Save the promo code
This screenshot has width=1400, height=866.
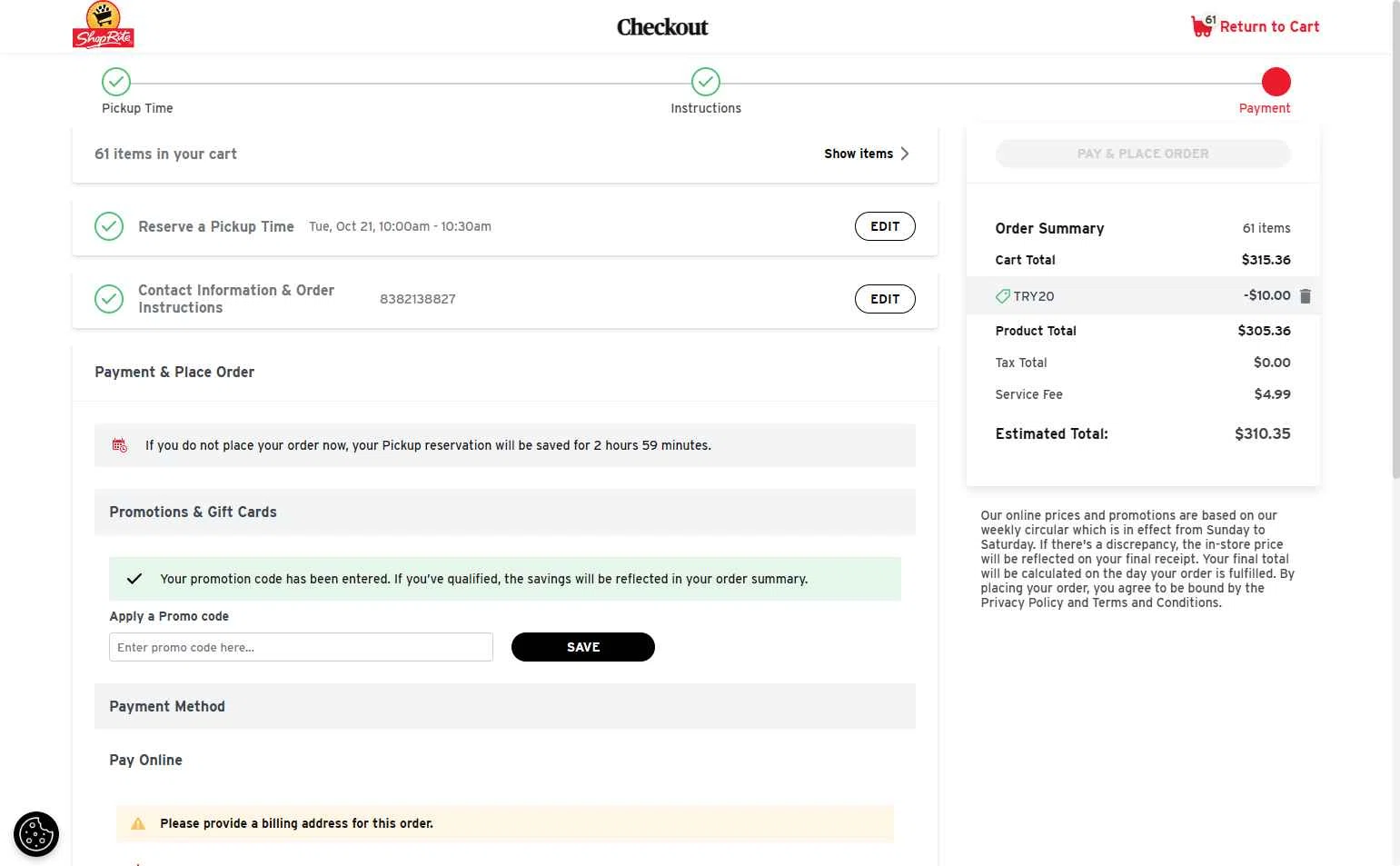(582, 647)
